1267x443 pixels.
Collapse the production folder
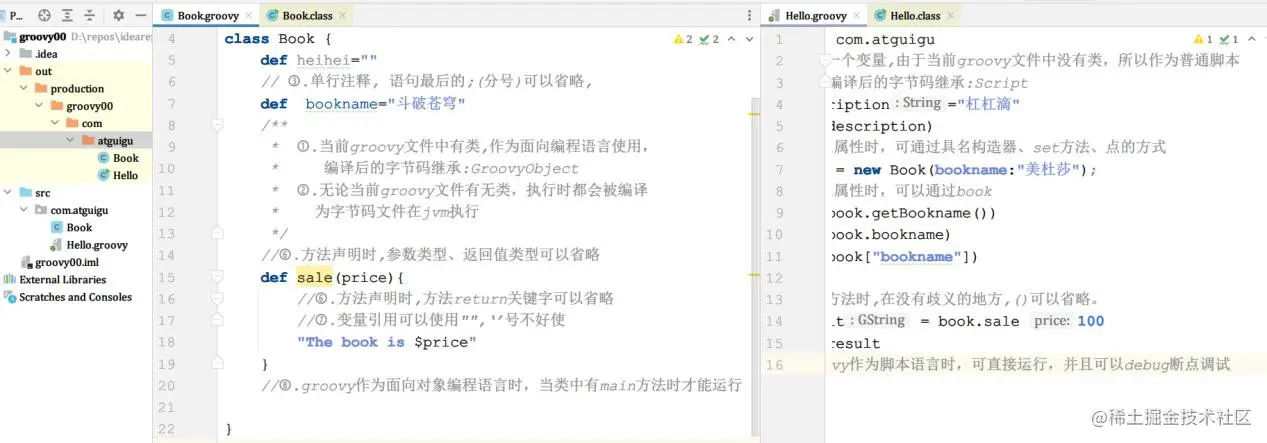(24, 88)
